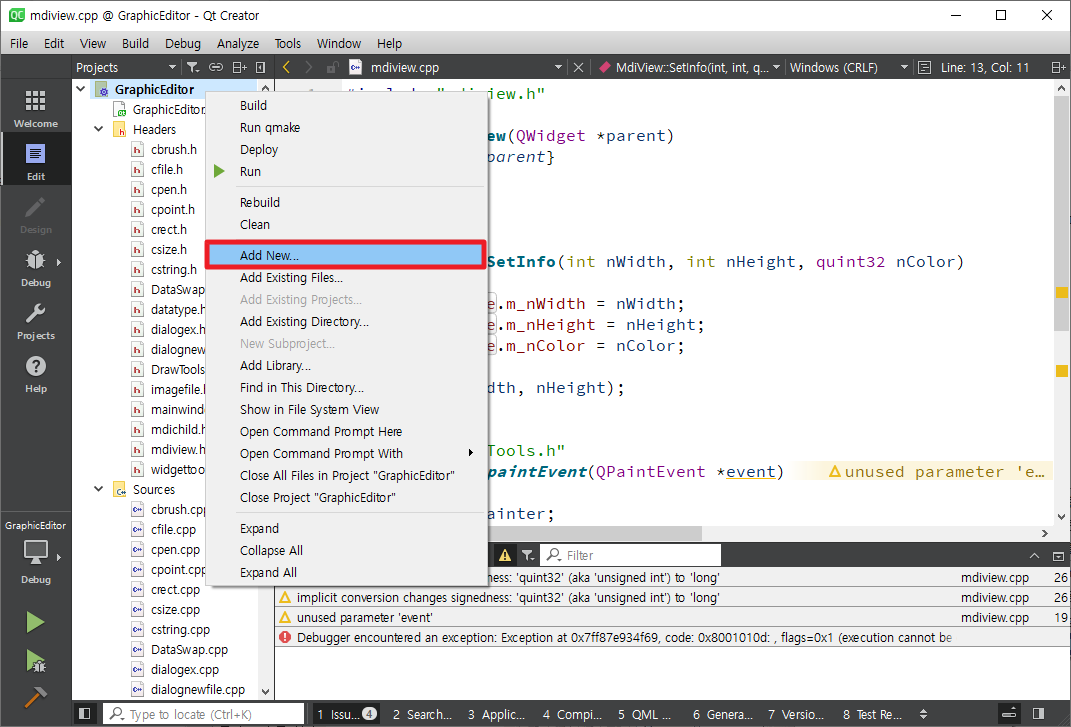The image size is (1071, 727).
Task: Start debugging with the Run-with-bug button
Action: pos(36,660)
